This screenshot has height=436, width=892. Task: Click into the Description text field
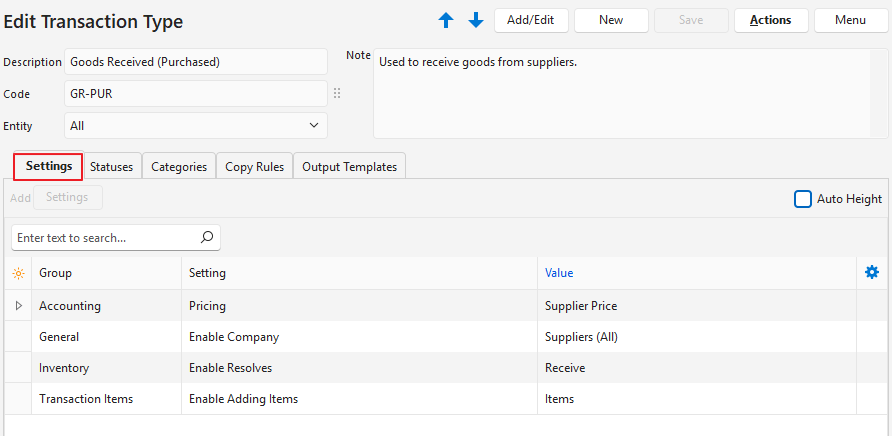pos(196,62)
